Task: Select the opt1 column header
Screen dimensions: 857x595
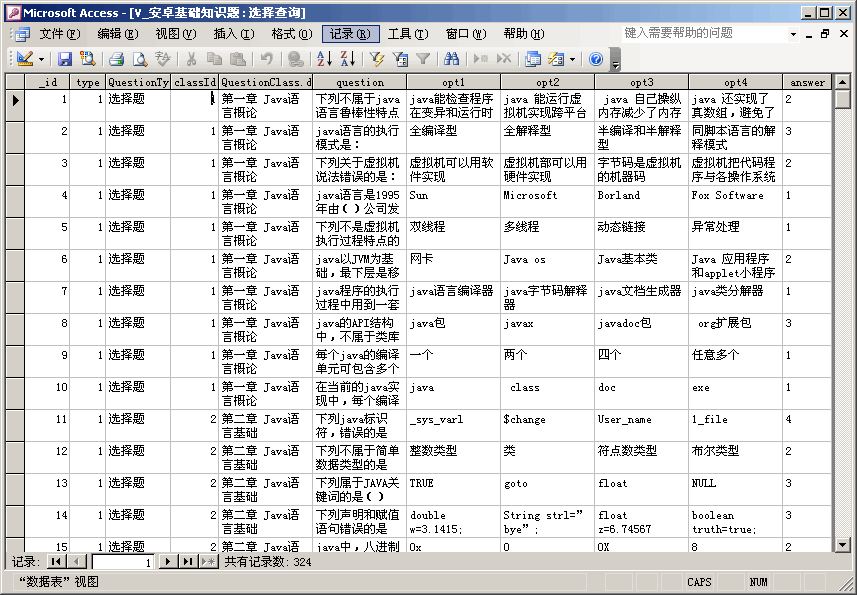Action: (x=453, y=82)
